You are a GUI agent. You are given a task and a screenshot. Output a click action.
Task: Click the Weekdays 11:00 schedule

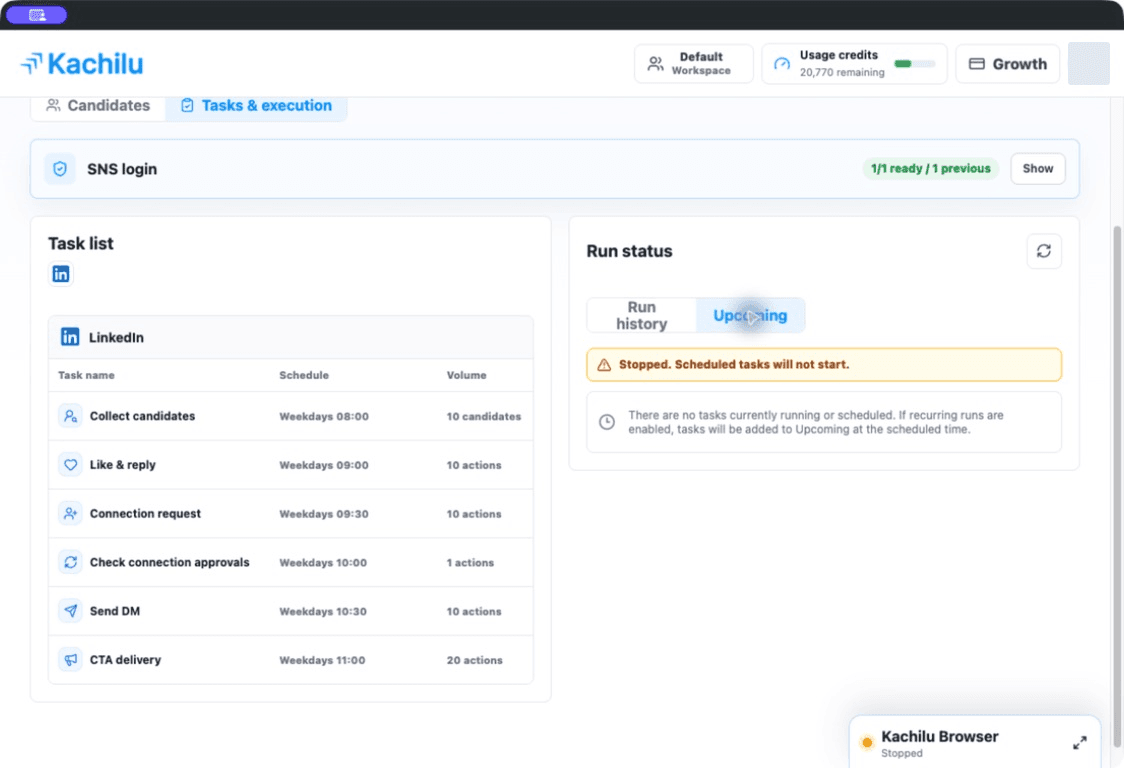coord(322,660)
